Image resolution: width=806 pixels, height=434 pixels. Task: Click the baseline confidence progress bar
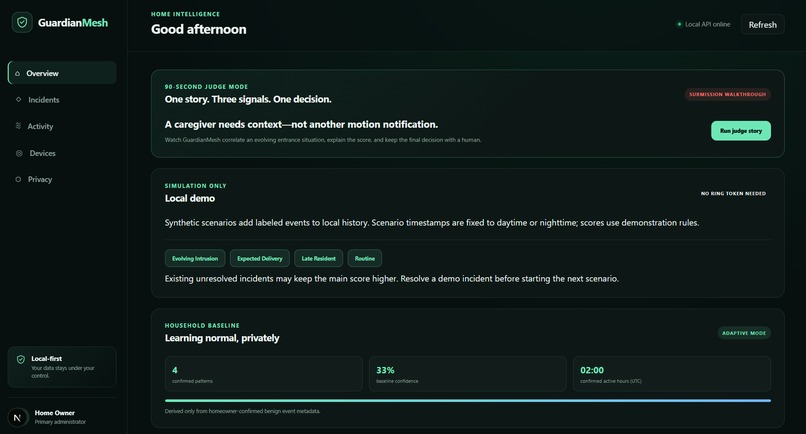coord(468,401)
